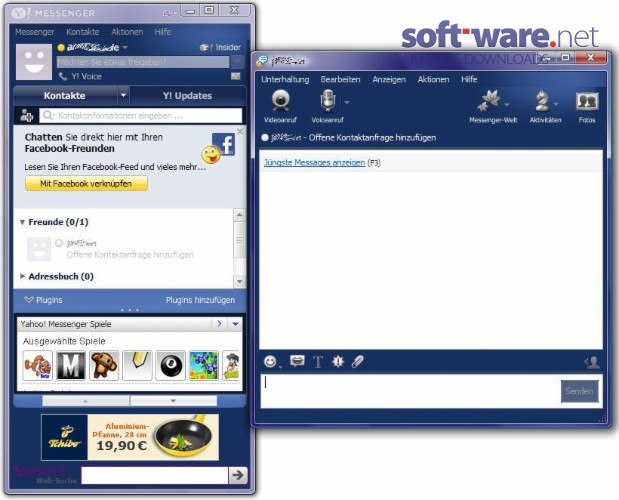619x500 pixels.
Task: Focus the Web-Suche input field
Action: tap(154, 475)
